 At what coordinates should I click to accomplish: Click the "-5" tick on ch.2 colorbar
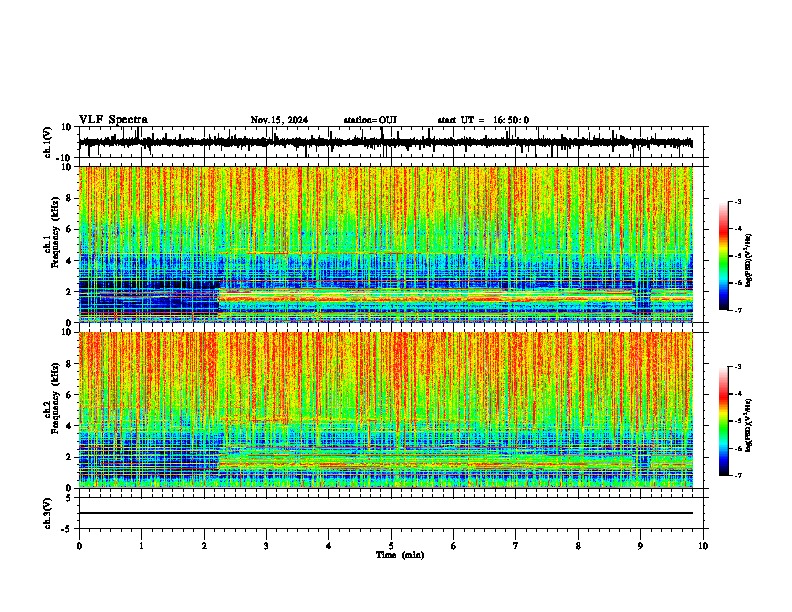pyautogui.click(x=737, y=421)
